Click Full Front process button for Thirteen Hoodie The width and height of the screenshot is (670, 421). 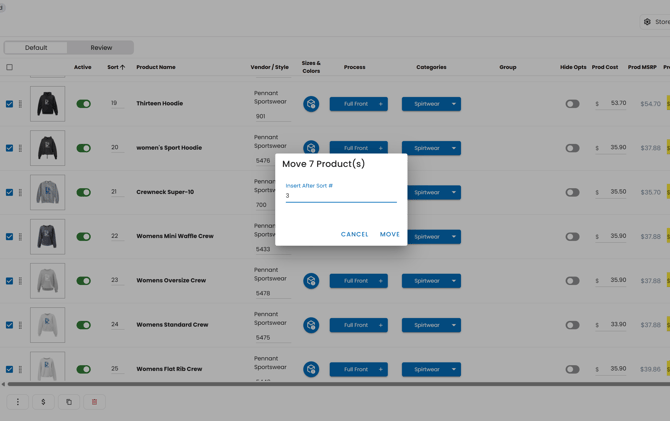point(359,104)
